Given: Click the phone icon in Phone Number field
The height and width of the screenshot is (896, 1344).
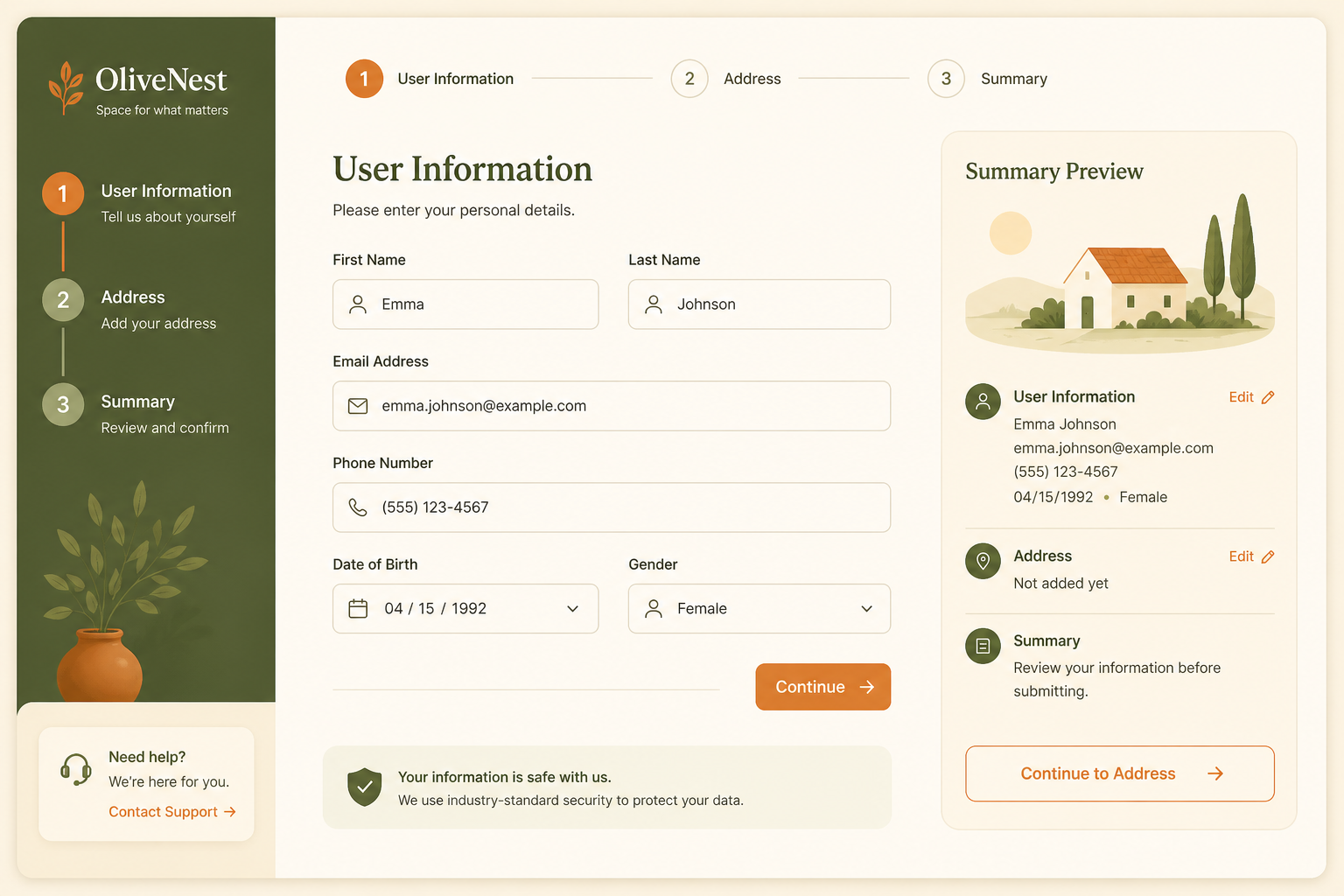Looking at the screenshot, I should coord(358,507).
